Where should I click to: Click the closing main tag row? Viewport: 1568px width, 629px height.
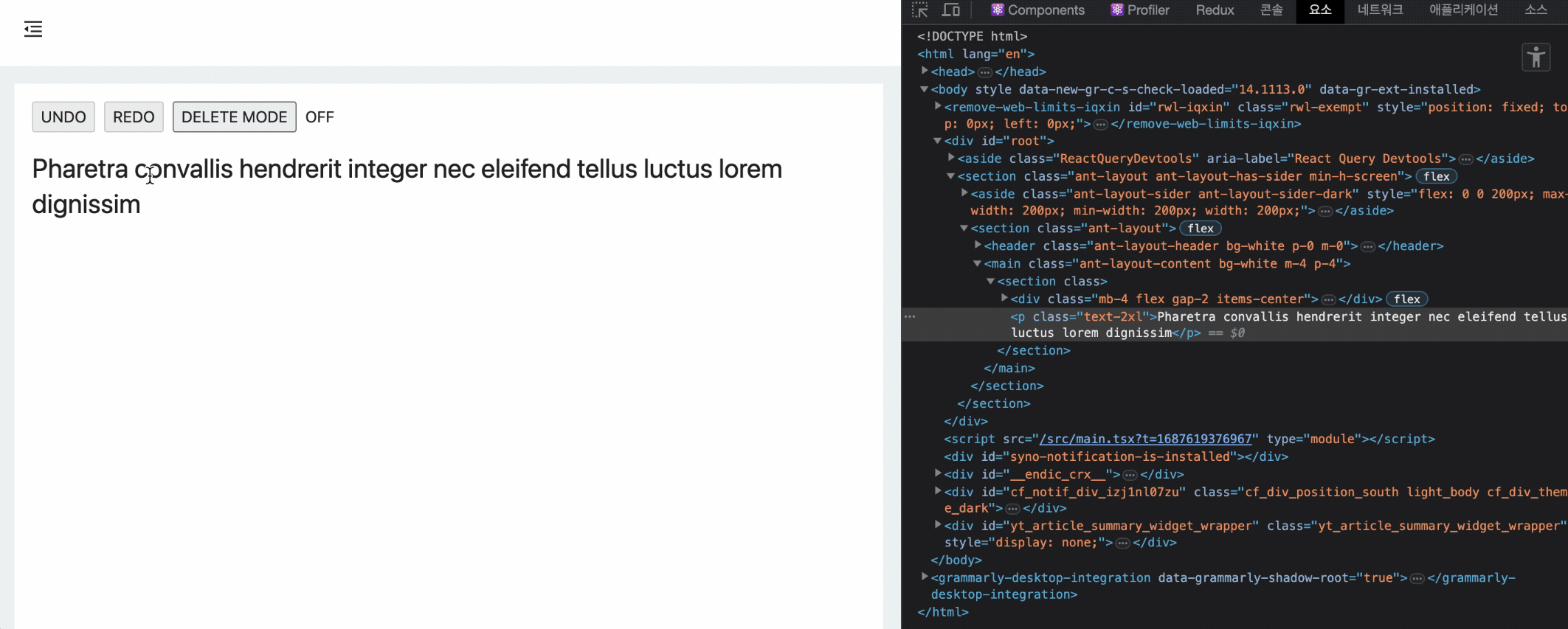1009,368
